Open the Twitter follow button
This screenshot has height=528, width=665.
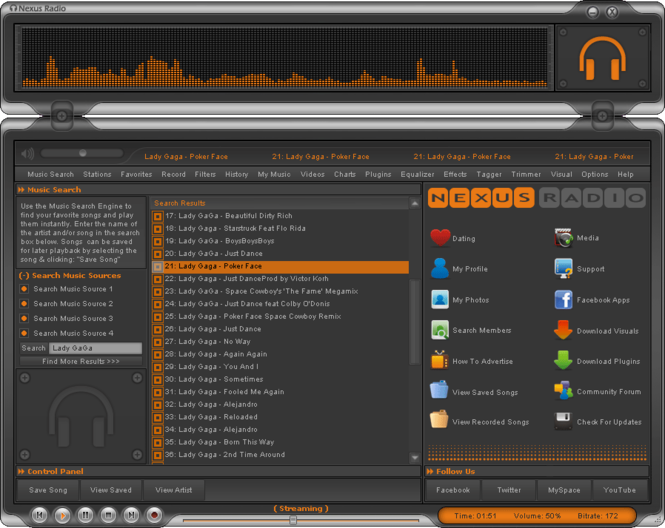509,490
